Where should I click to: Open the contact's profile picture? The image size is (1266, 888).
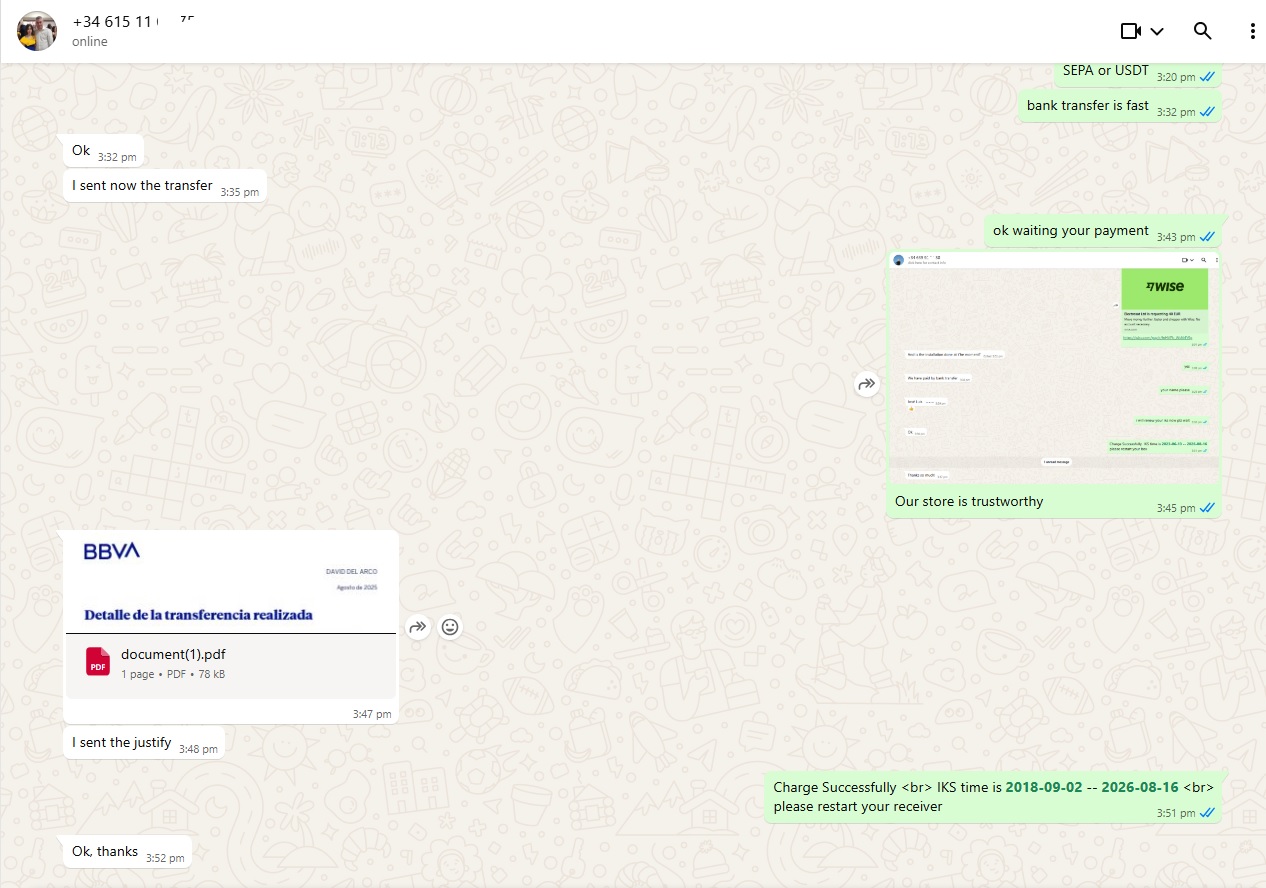37,31
